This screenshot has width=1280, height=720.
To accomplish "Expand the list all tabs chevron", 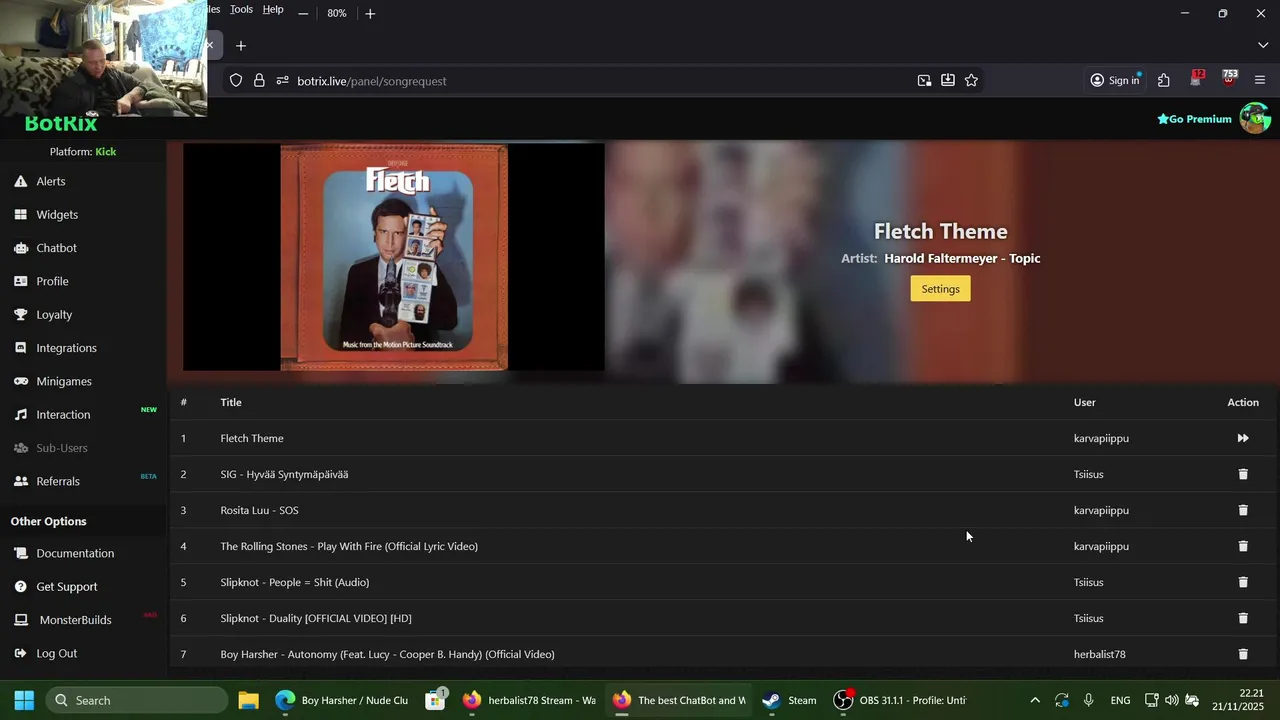I will 1262,46.
